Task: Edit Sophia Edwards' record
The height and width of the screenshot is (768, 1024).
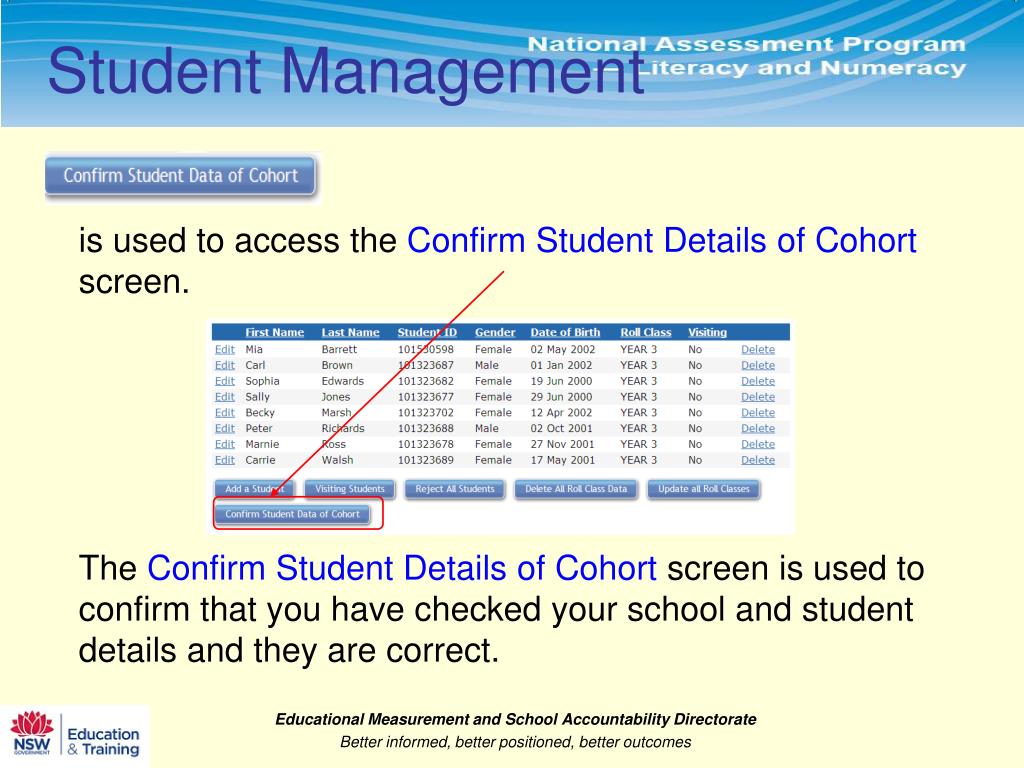Action: click(225, 381)
